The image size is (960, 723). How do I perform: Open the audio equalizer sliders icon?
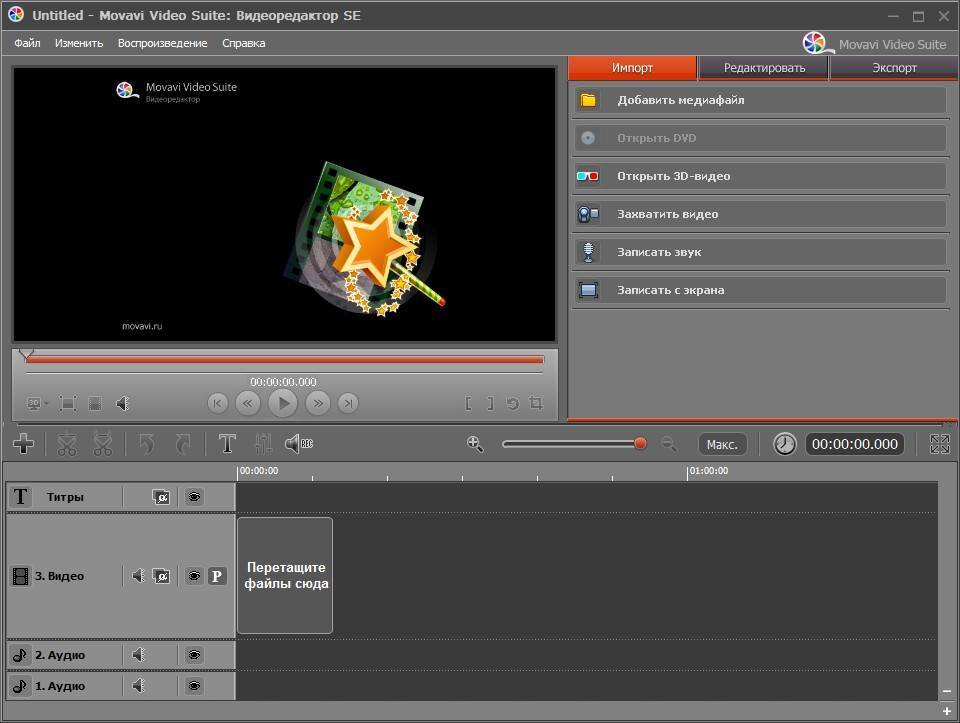(263, 444)
